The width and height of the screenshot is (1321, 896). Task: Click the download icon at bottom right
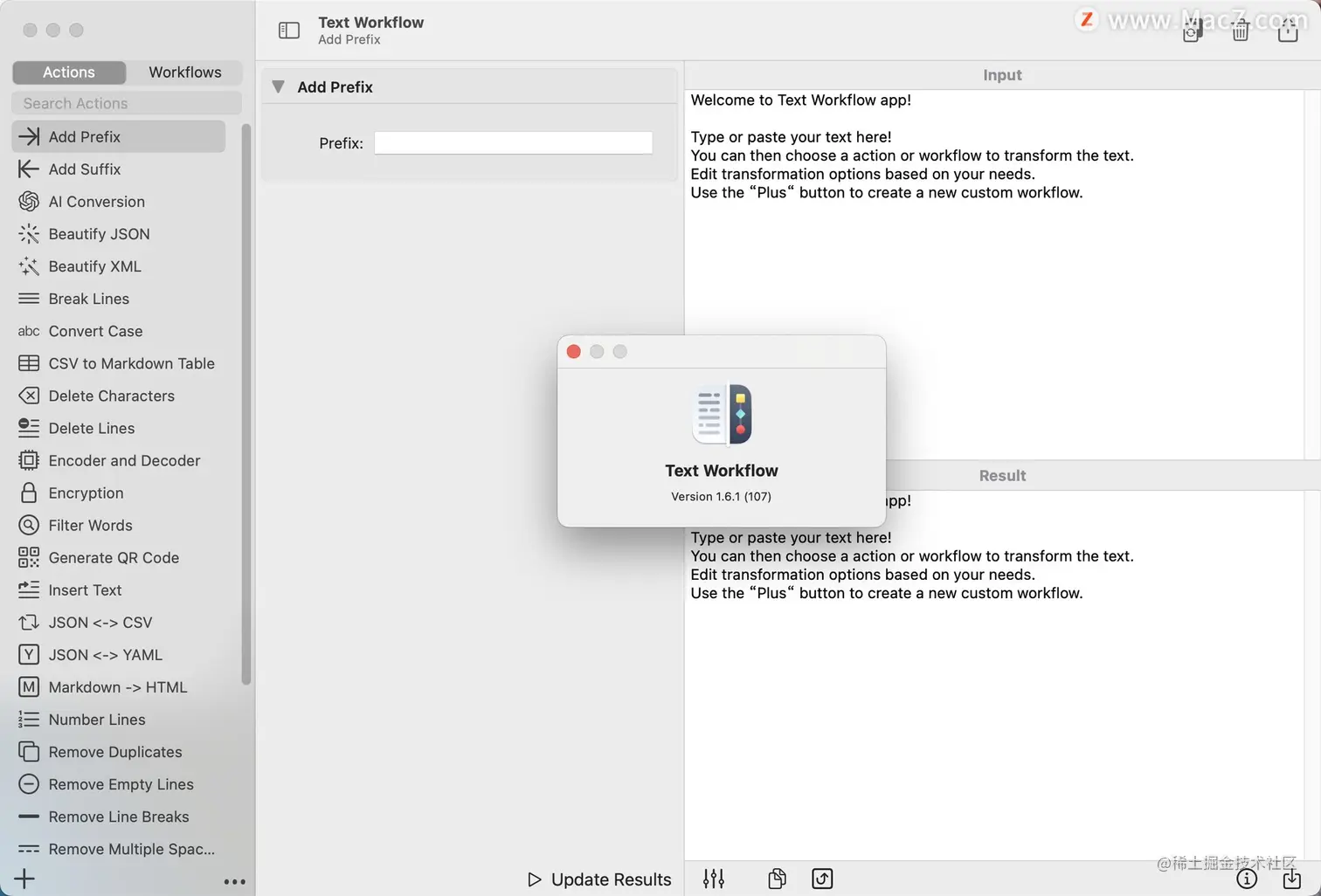pyautogui.click(x=1291, y=879)
